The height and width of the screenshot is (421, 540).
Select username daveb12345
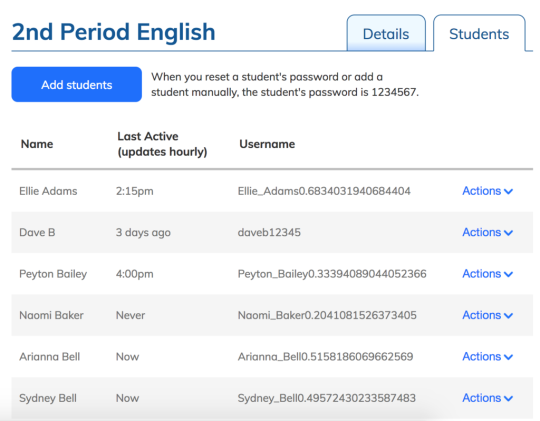click(x=269, y=232)
